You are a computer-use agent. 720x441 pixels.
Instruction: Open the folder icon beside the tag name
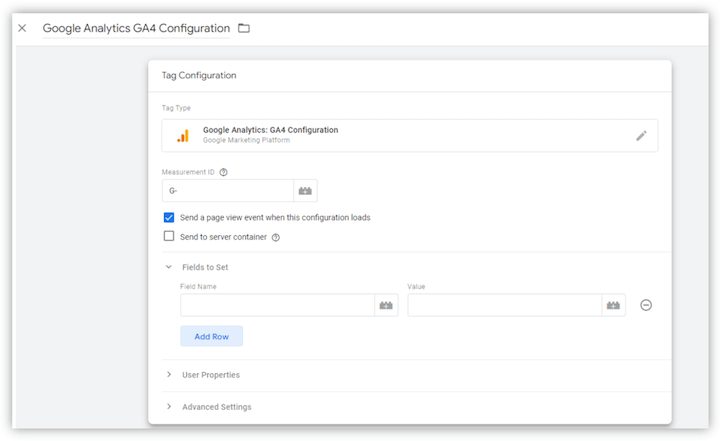click(244, 28)
